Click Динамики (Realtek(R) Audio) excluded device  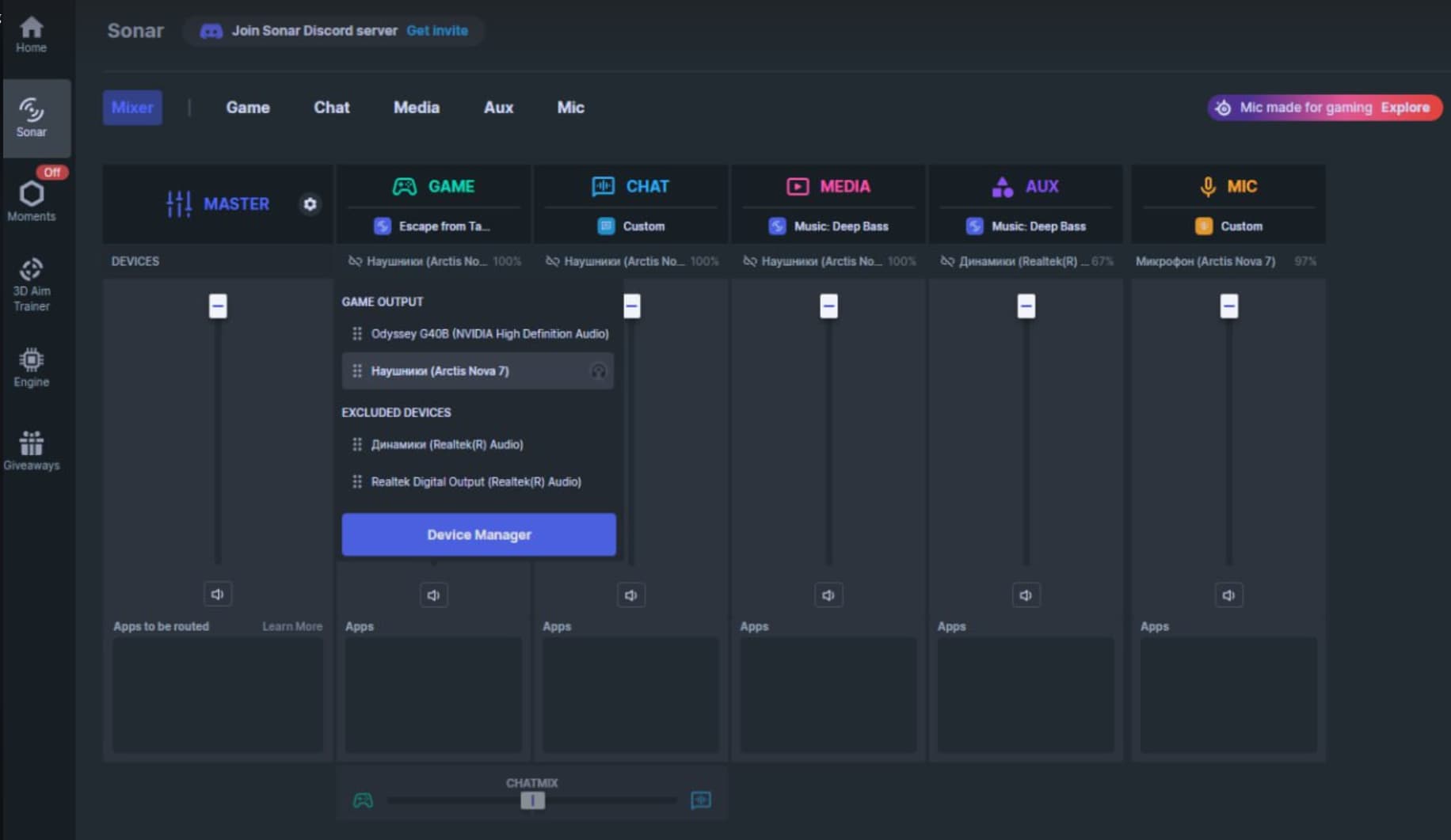(x=478, y=445)
